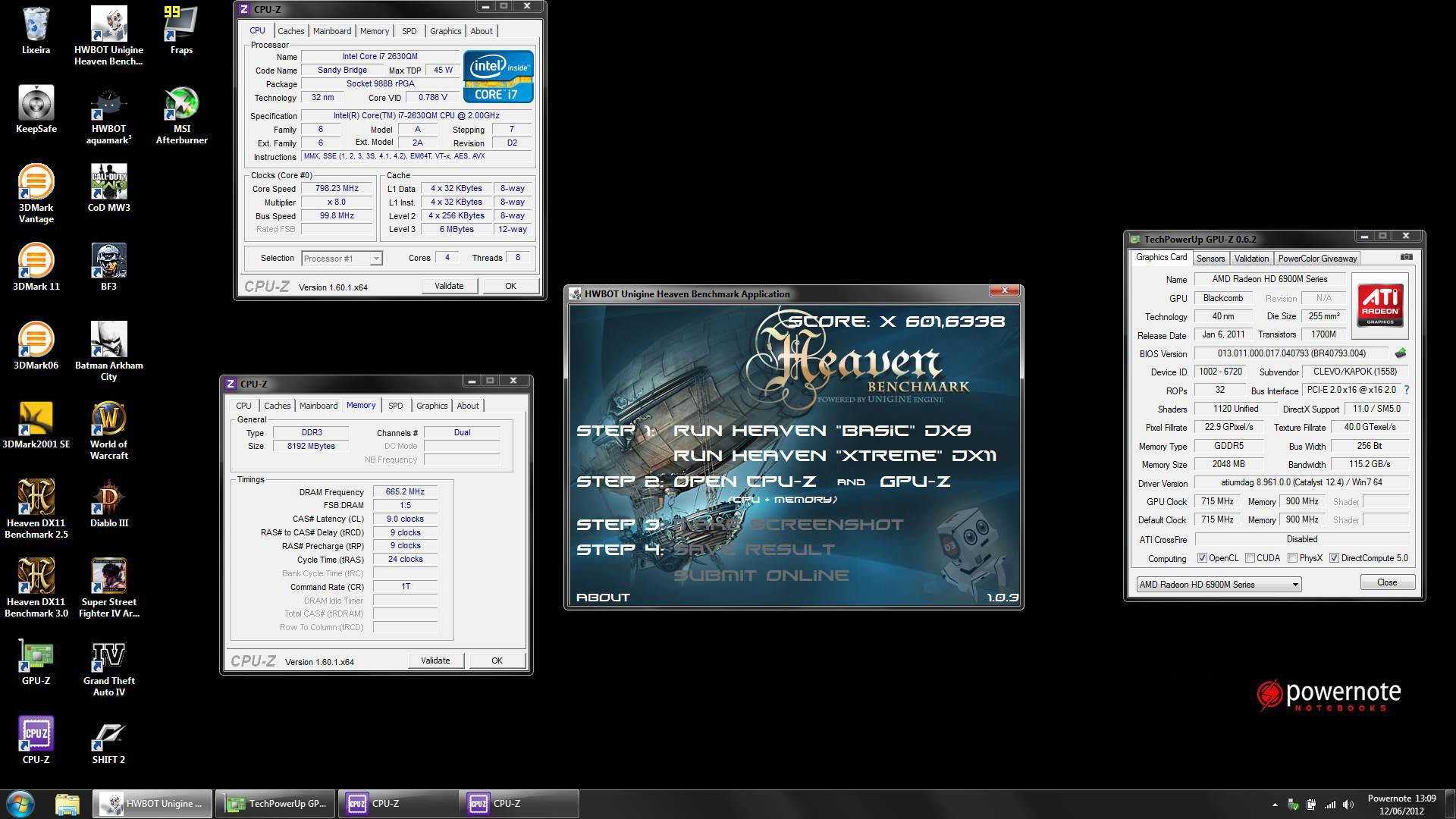The image size is (1456, 819).
Task: Select SPD tab in top CPU-Z window
Action: coord(409,31)
